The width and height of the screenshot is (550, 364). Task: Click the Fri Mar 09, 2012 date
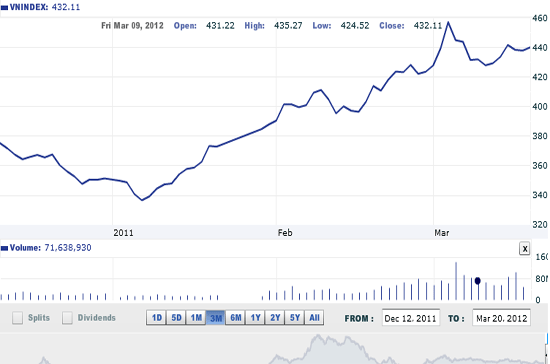(x=132, y=26)
